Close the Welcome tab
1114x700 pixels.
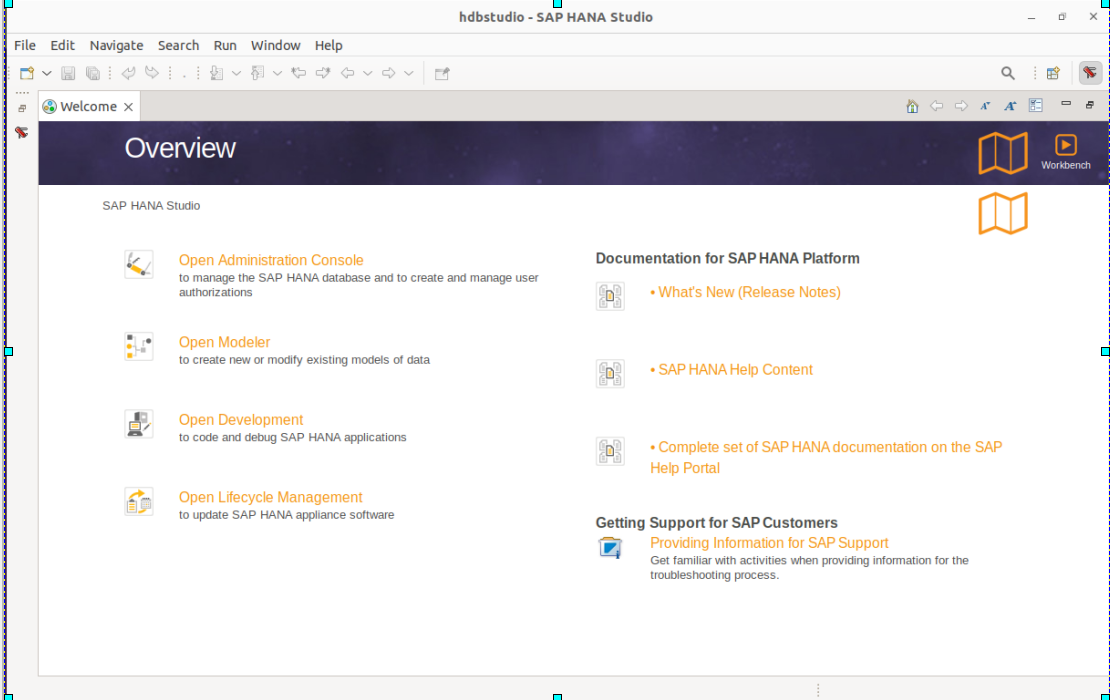[129, 107]
